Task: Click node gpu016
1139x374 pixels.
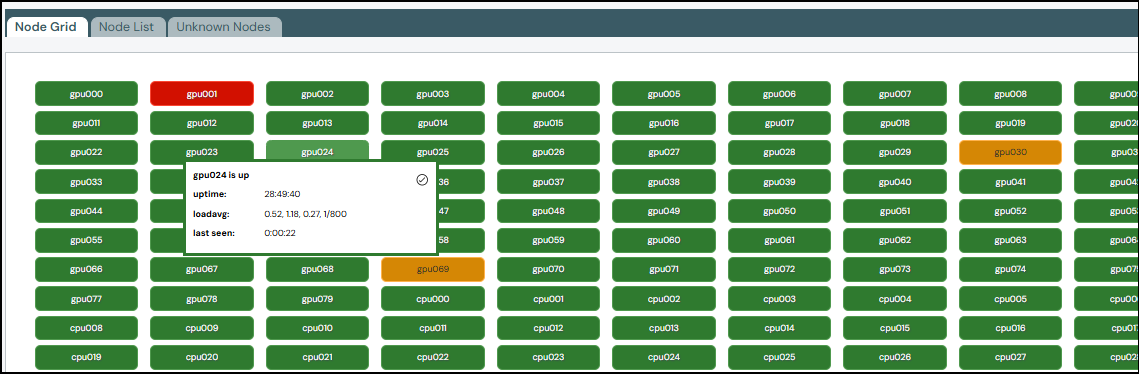Action: pos(664,123)
